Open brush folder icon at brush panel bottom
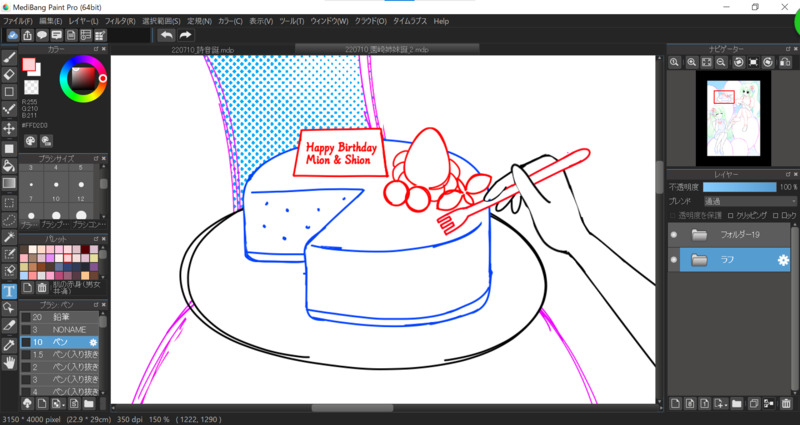This screenshot has height=425, width=800. tap(89, 404)
